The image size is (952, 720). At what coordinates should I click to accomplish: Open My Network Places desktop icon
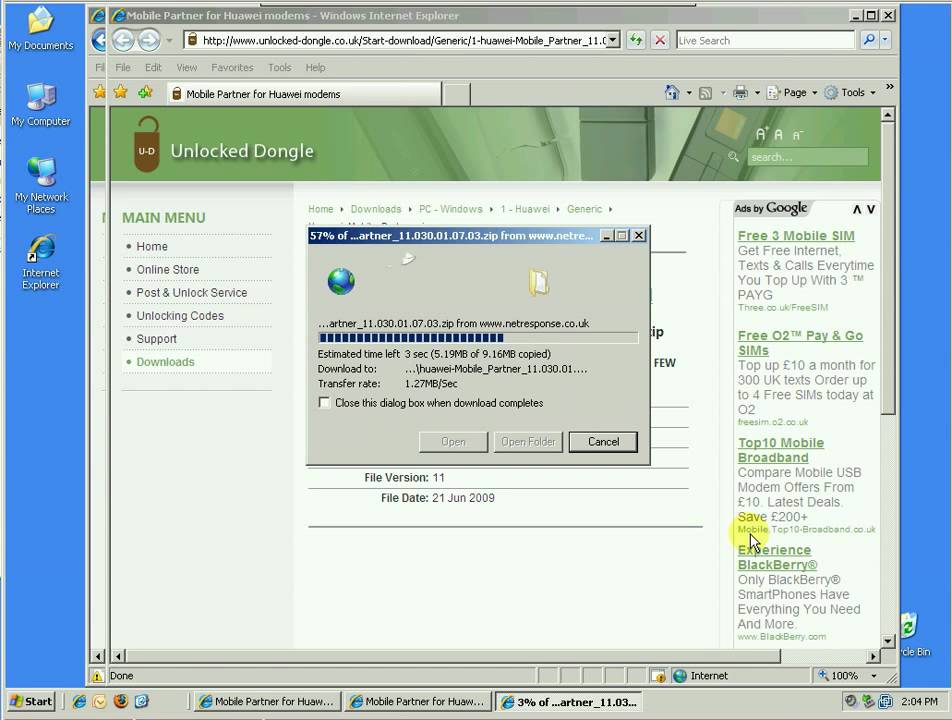(x=41, y=185)
